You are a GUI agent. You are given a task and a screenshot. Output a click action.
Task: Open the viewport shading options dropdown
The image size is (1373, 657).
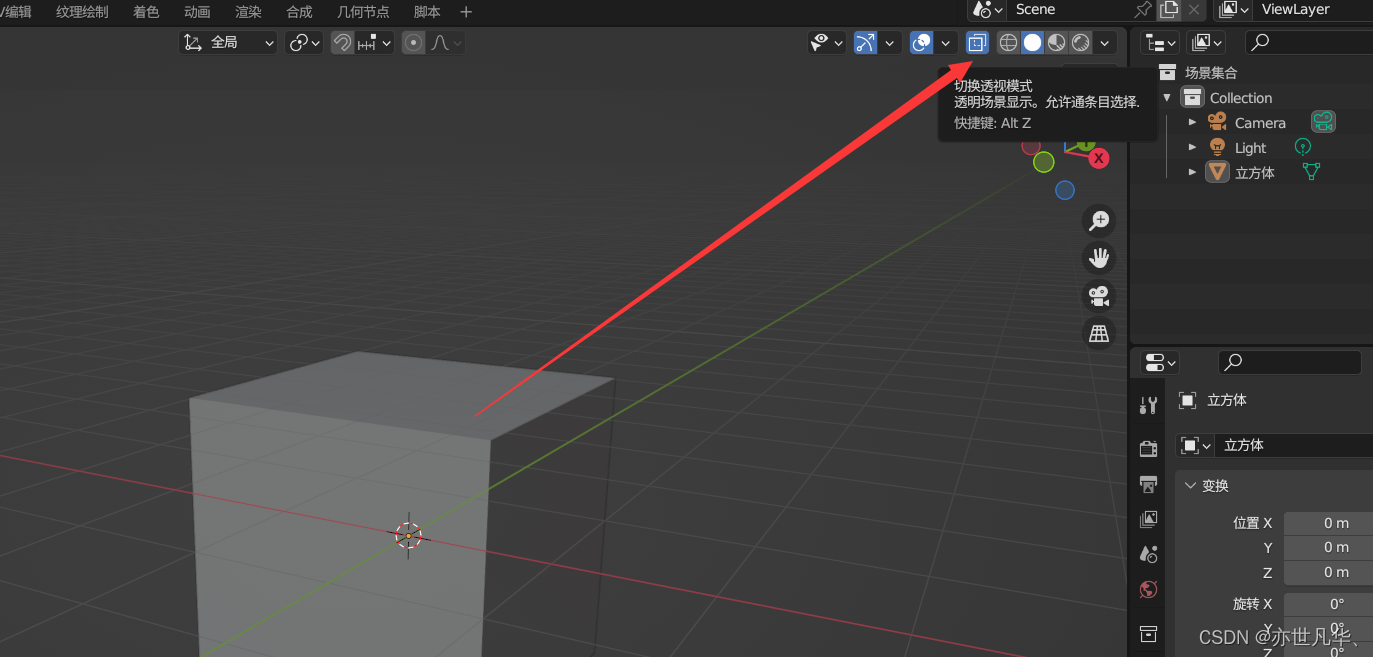[x=1104, y=43]
